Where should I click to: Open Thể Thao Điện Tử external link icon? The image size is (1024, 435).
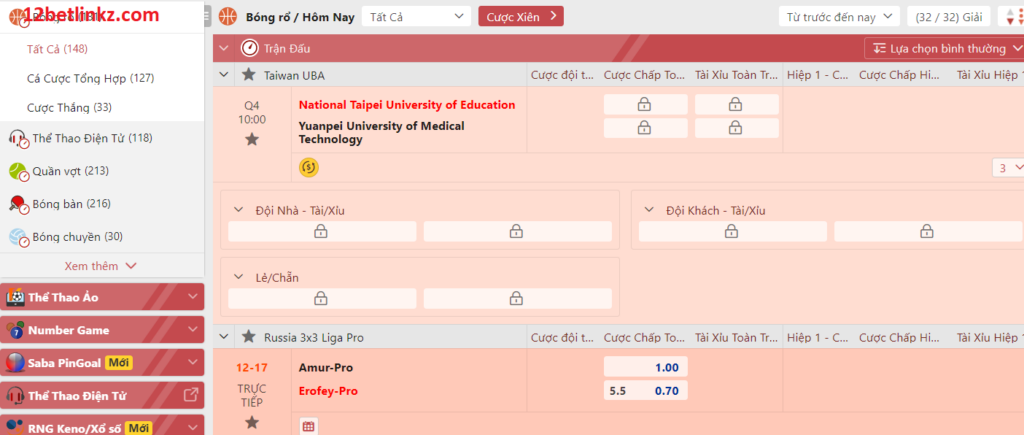192,395
